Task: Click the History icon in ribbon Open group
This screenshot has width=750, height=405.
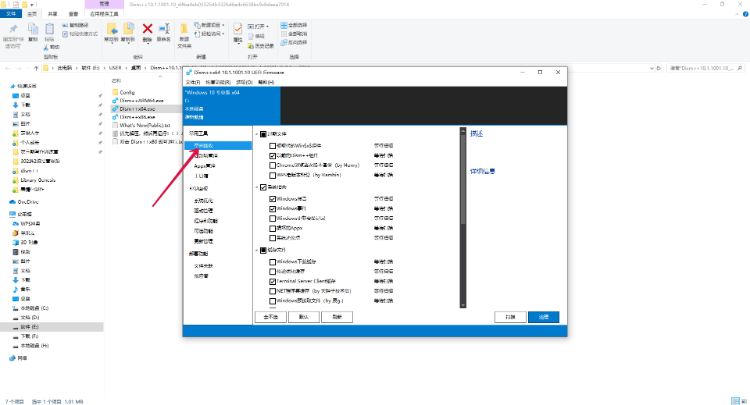Action: coord(251,46)
